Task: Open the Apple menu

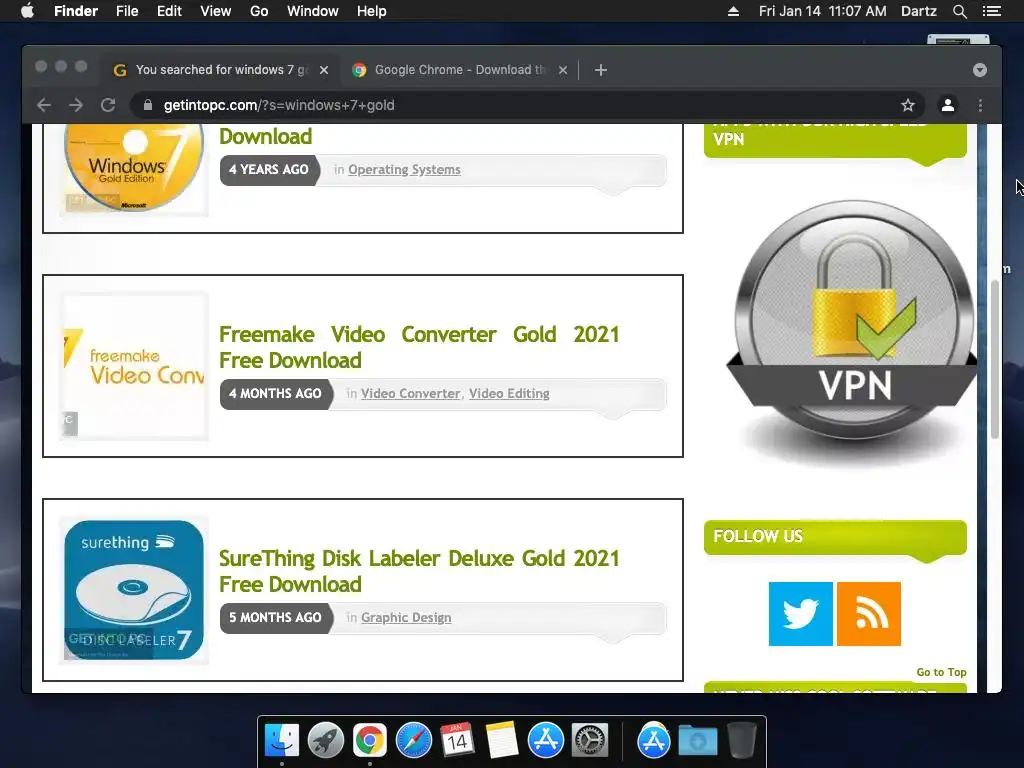Action: pos(27,11)
